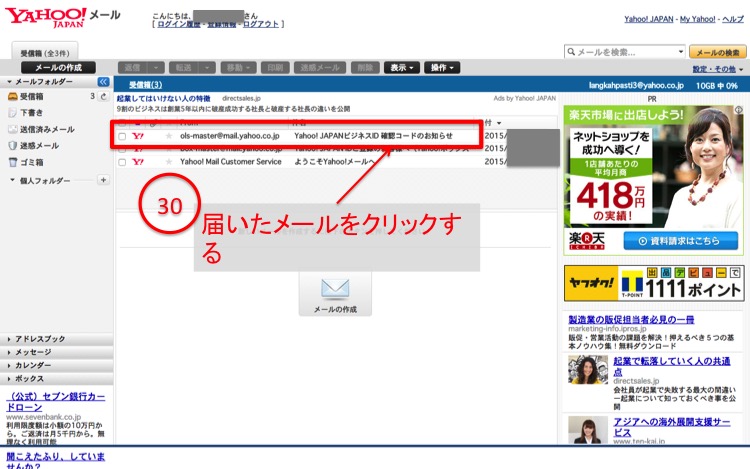Click the 資料請求はこちら button in the ad
The image size is (750, 469).
pos(680,241)
